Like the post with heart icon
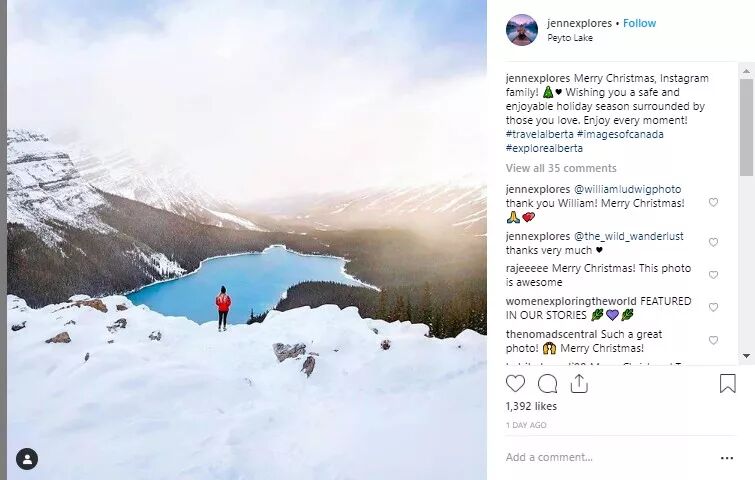This screenshot has height=480, width=755. point(515,384)
